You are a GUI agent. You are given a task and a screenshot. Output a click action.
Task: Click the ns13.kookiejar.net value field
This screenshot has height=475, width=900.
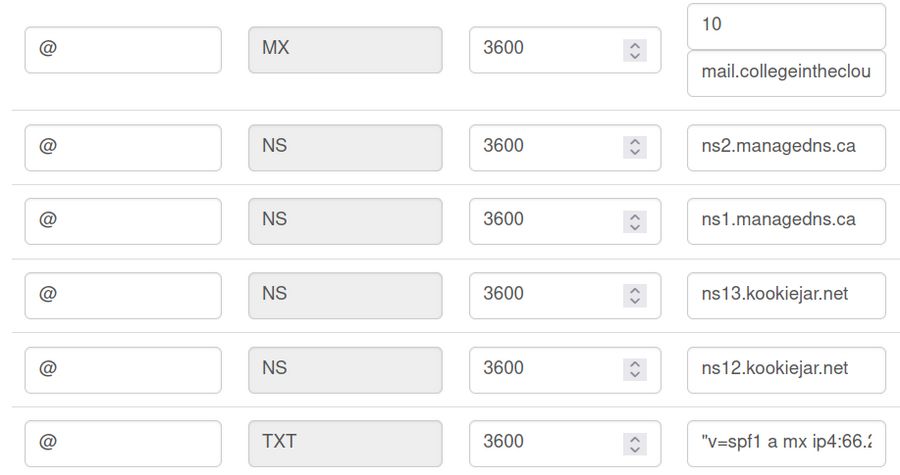786,295
